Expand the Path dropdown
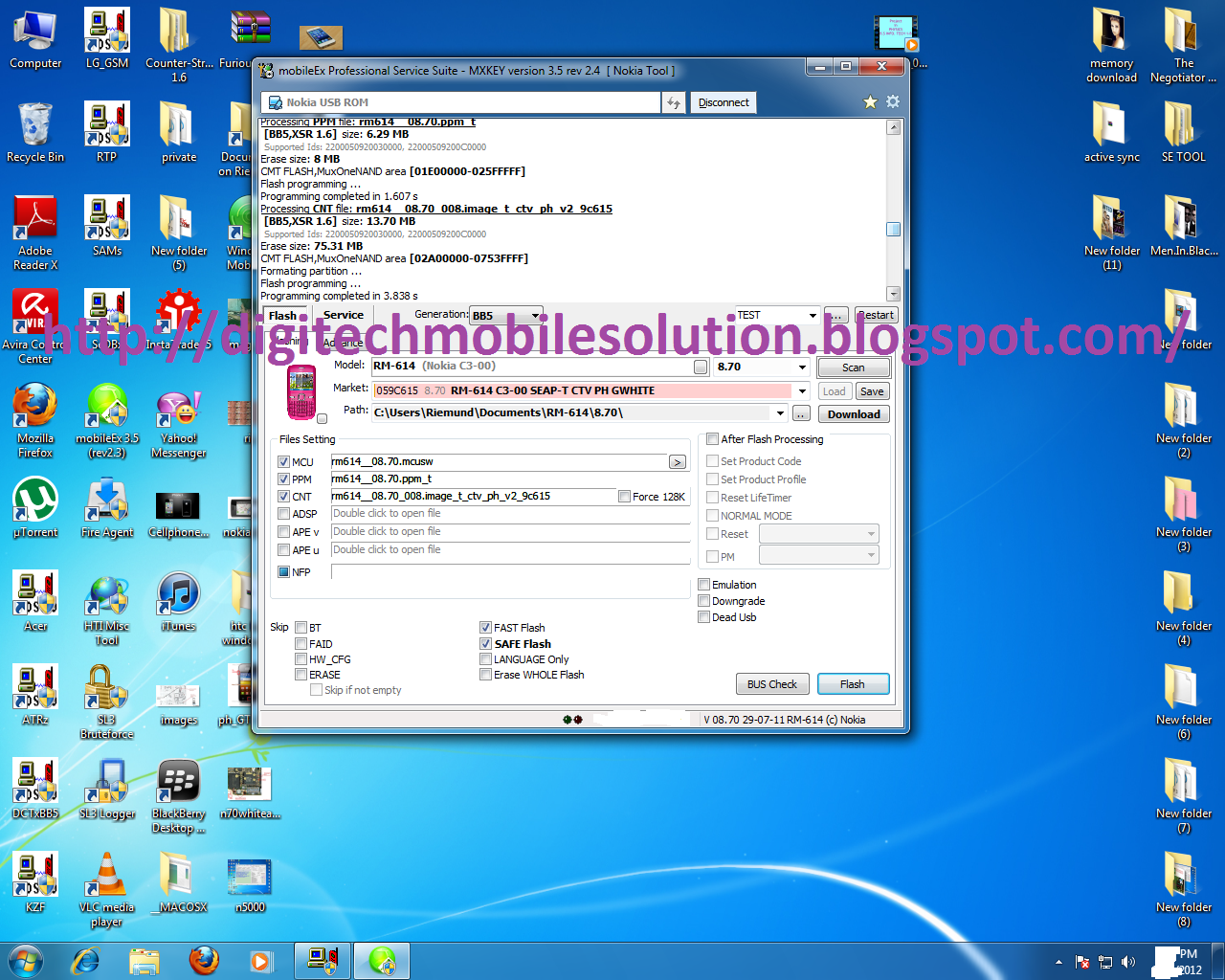The image size is (1225, 980). [781, 413]
